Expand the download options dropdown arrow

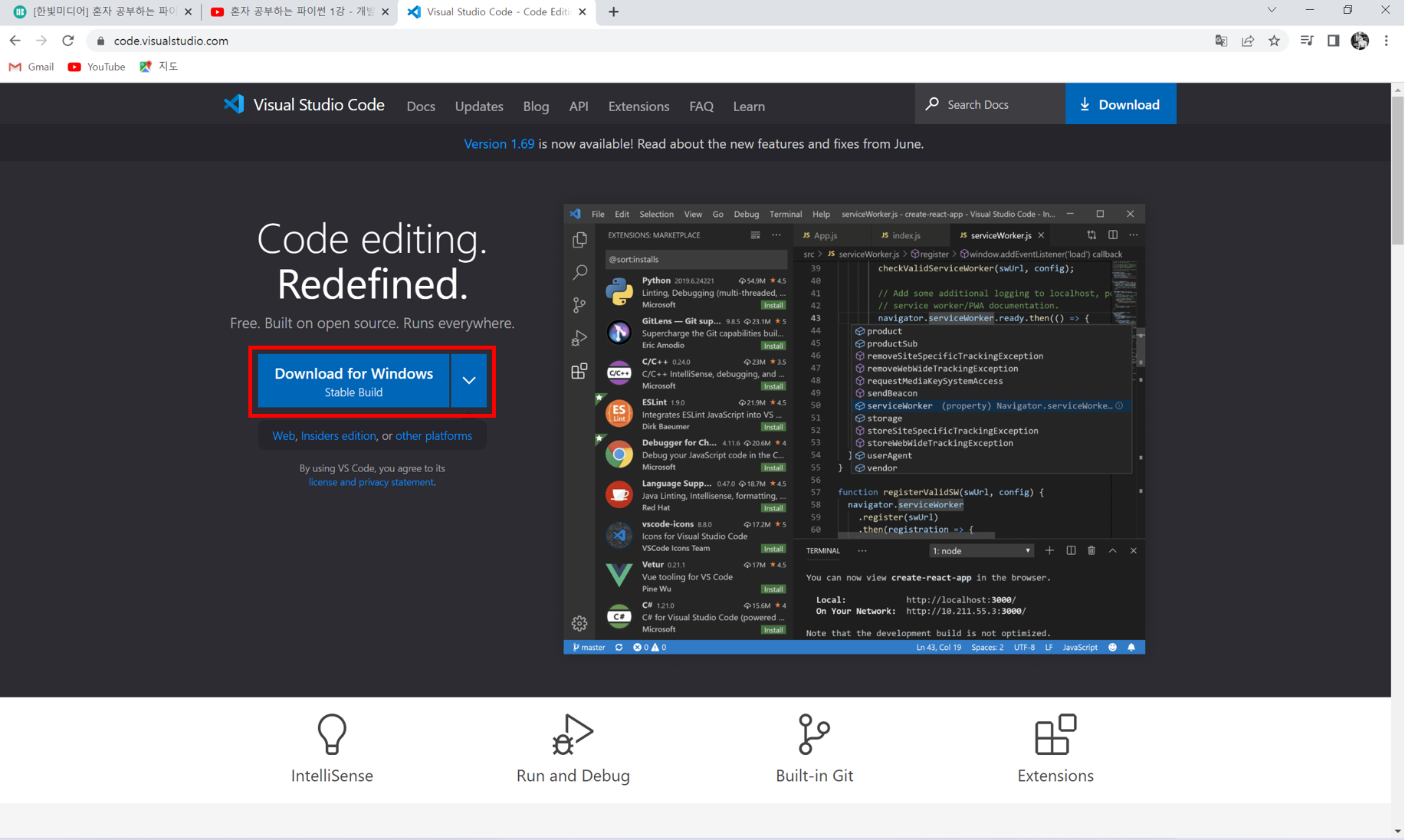469,381
